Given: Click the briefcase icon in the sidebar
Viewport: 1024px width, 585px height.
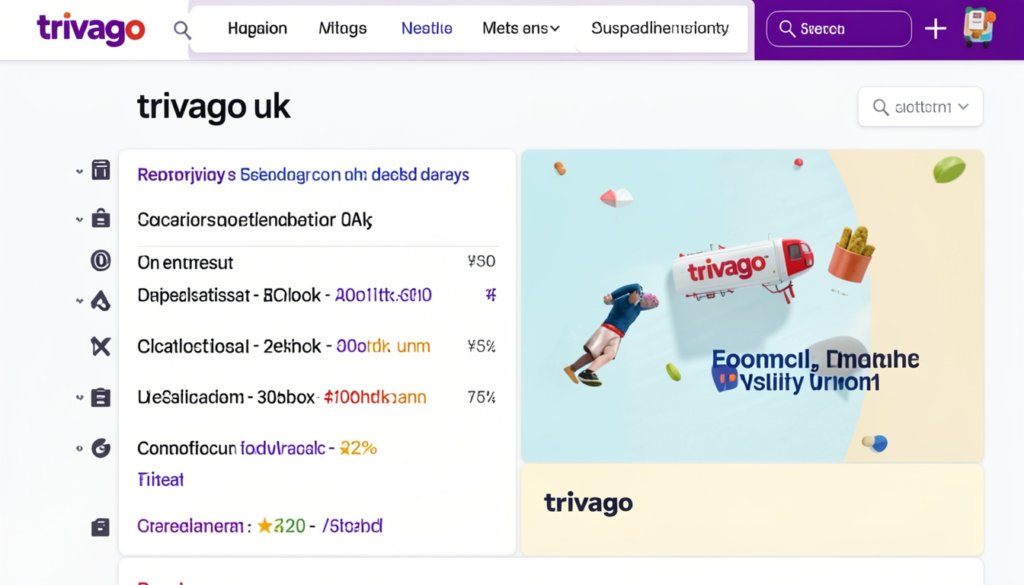Looking at the screenshot, I should click(x=100, y=219).
